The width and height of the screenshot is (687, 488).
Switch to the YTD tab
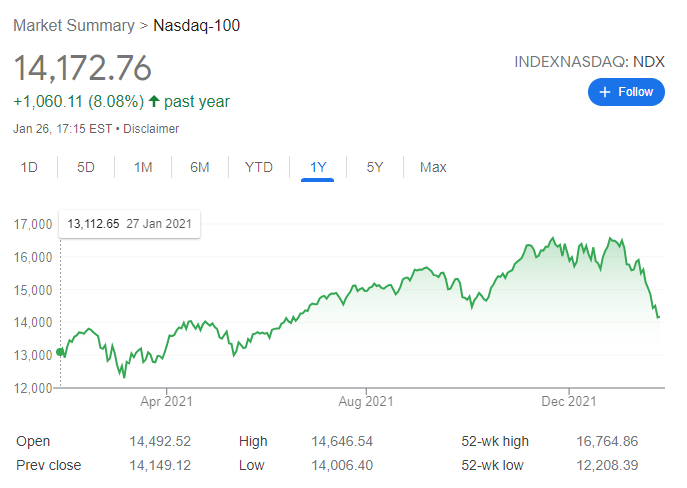coord(259,167)
